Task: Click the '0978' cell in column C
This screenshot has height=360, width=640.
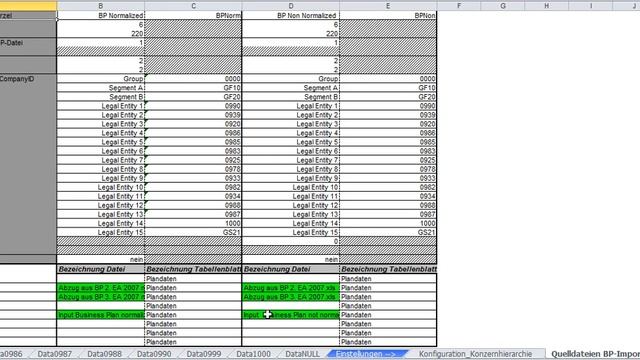Action: 193,169
